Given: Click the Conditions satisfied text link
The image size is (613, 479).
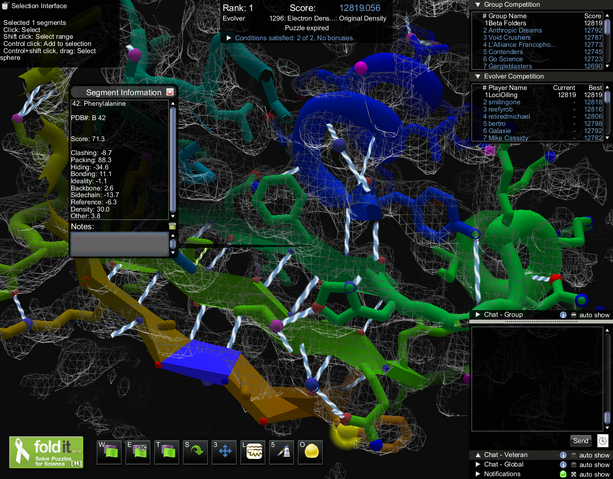Looking at the screenshot, I should 295,38.
